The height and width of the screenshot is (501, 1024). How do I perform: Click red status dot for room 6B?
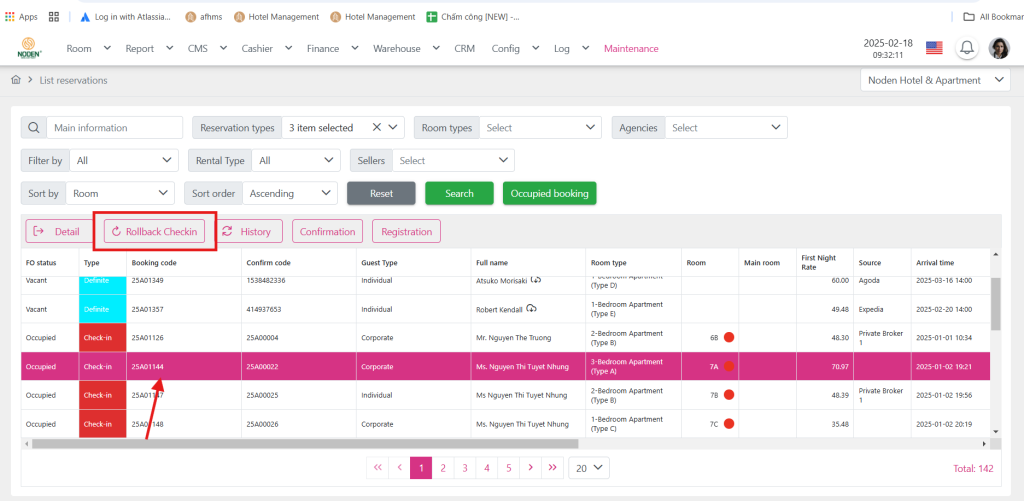pyautogui.click(x=730, y=338)
